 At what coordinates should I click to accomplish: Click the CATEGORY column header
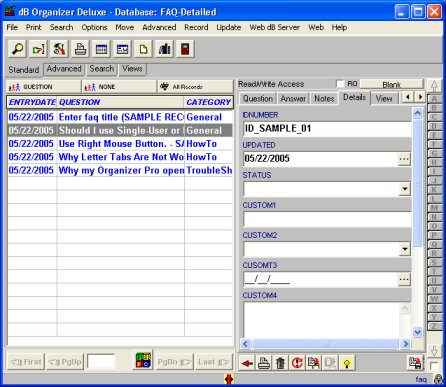(208, 102)
